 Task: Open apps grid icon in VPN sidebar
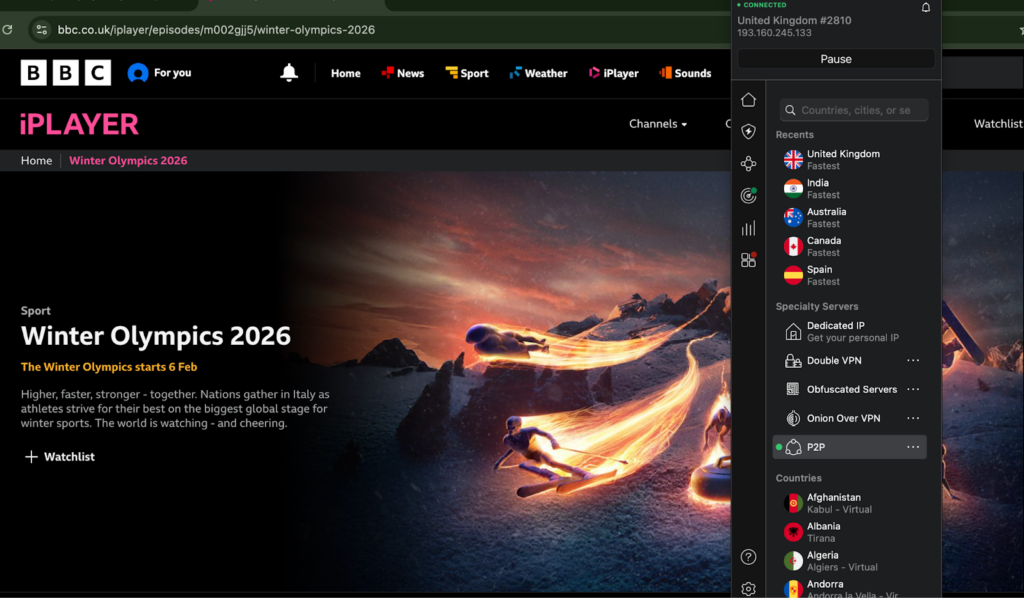748,260
